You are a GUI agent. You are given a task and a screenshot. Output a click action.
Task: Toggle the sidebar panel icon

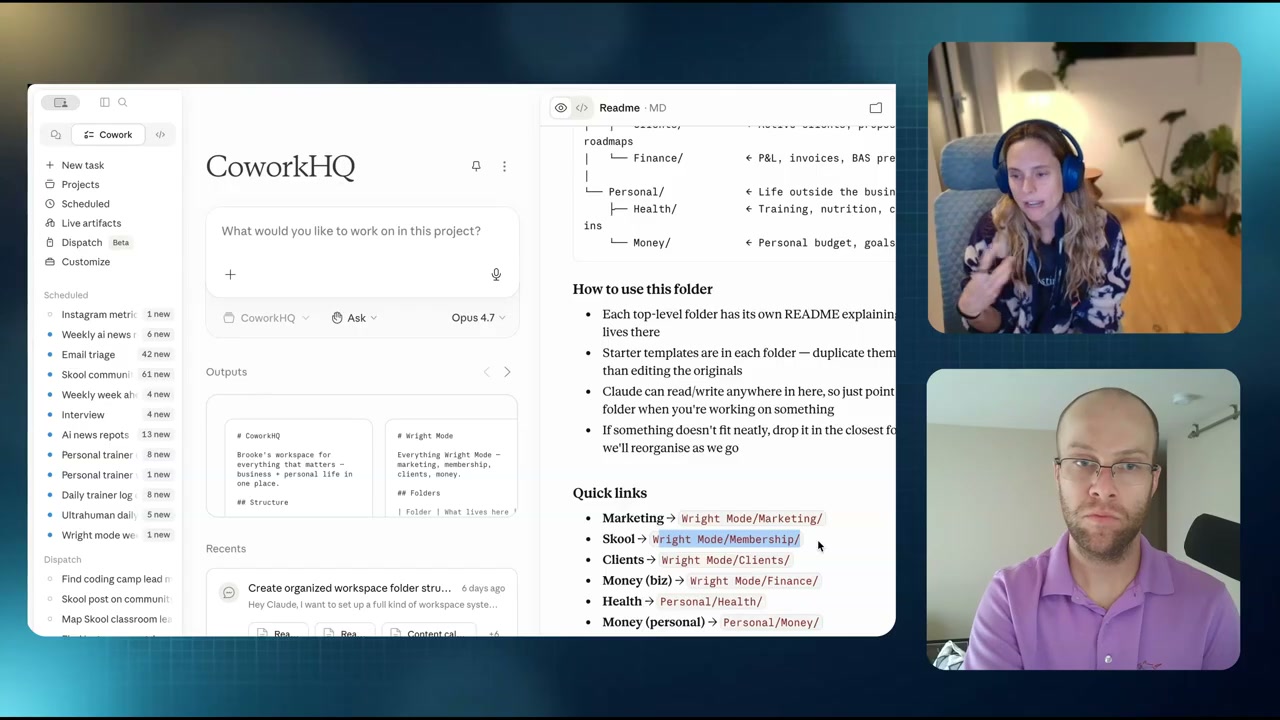coord(105,102)
